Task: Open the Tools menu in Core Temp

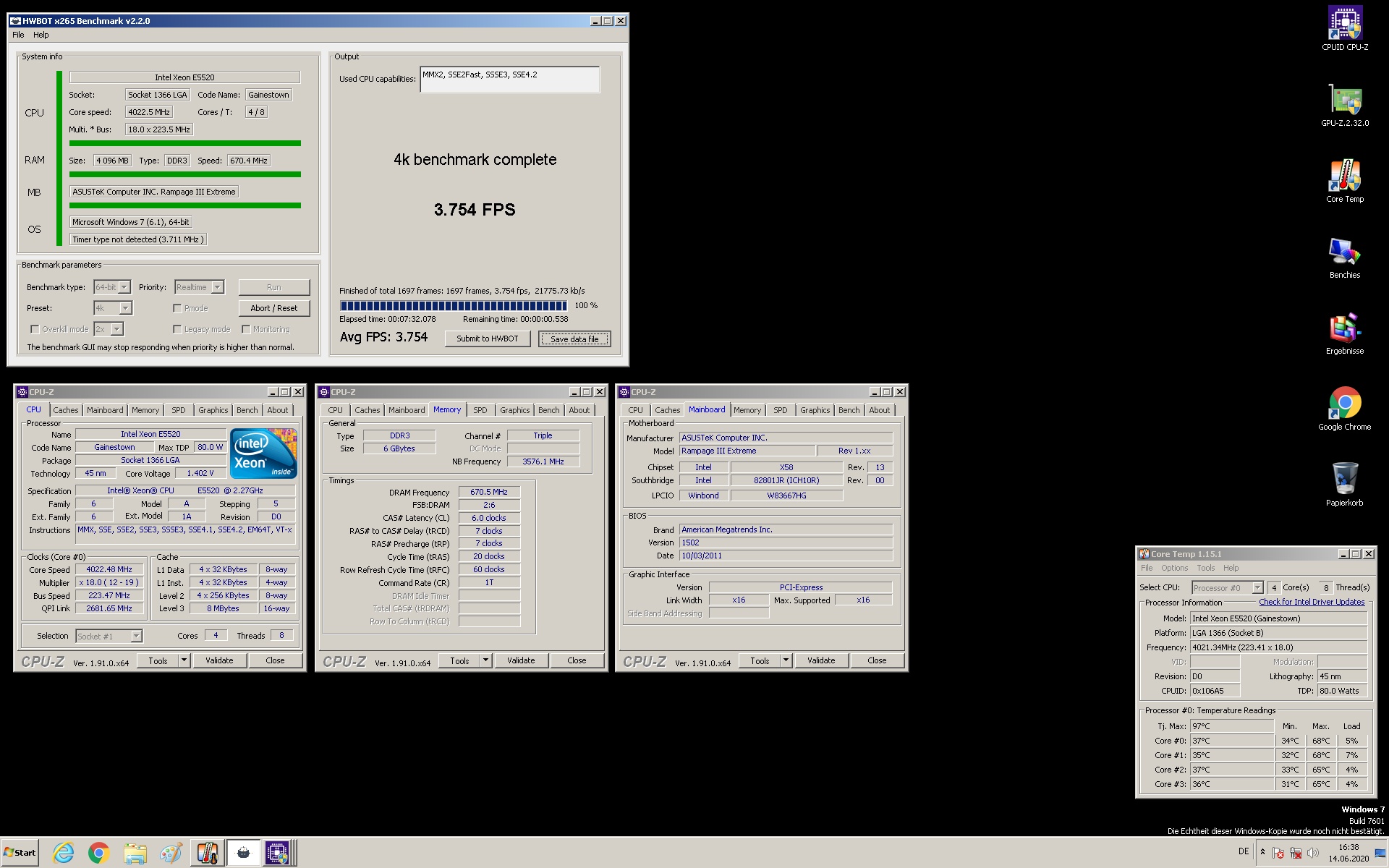Action: pyautogui.click(x=1205, y=568)
